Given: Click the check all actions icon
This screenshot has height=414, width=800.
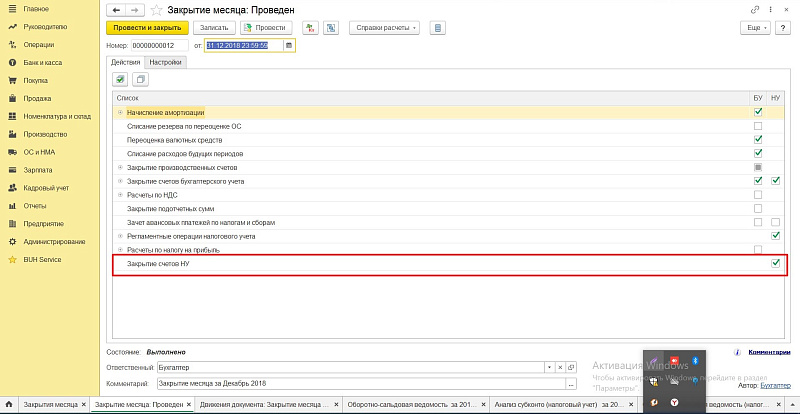Looking at the screenshot, I should coord(120,79).
